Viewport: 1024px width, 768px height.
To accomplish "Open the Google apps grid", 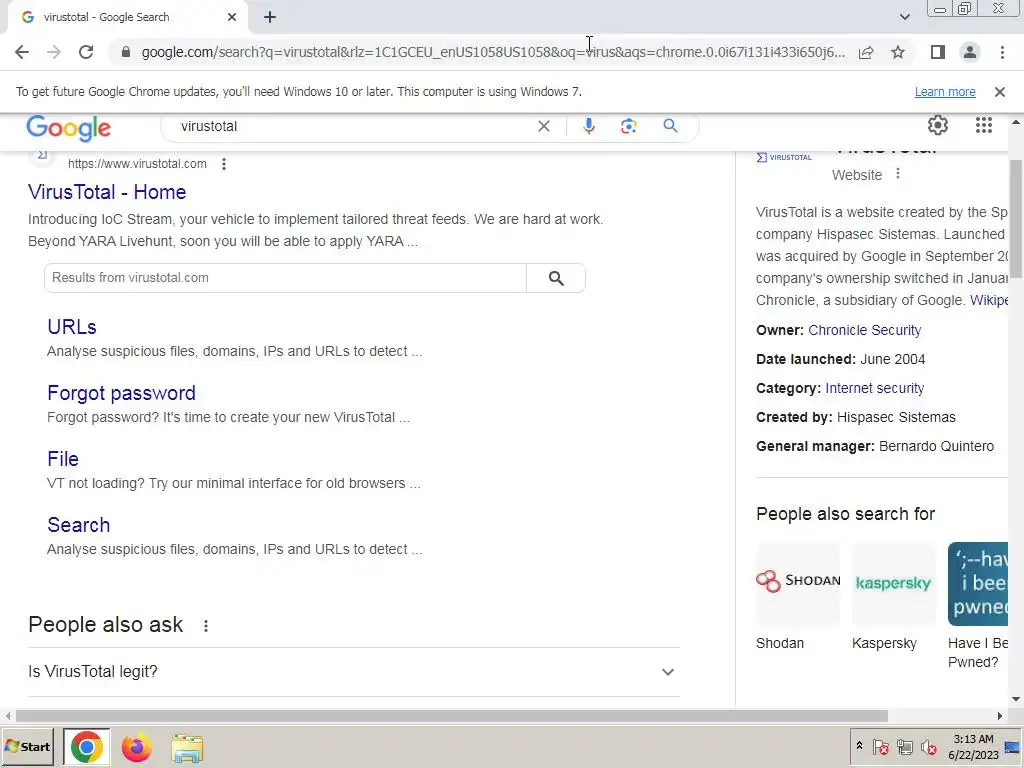I will point(984,125).
